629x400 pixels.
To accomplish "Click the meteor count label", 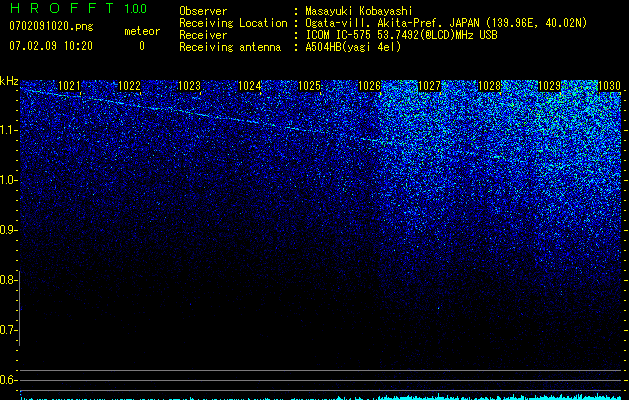I will [142, 31].
